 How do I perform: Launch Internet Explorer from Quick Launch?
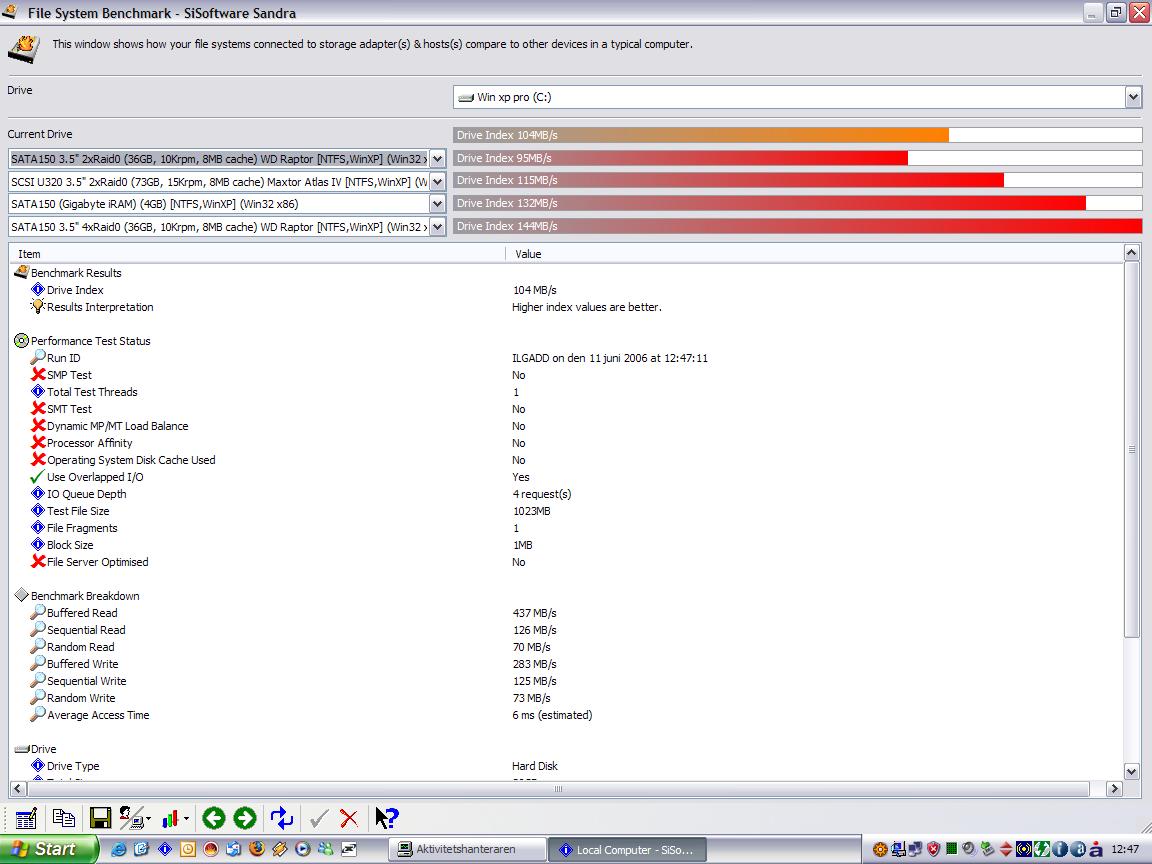[x=118, y=849]
